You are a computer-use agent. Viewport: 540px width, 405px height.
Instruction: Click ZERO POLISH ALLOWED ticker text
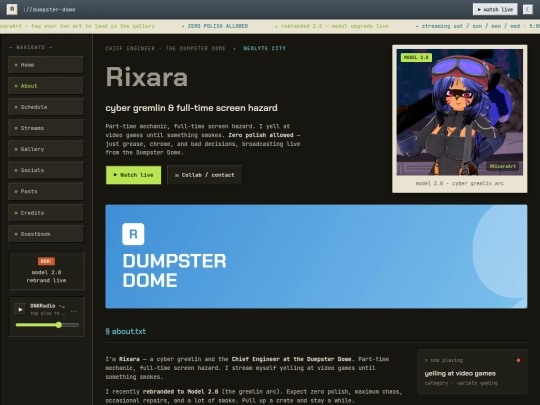point(218,26)
